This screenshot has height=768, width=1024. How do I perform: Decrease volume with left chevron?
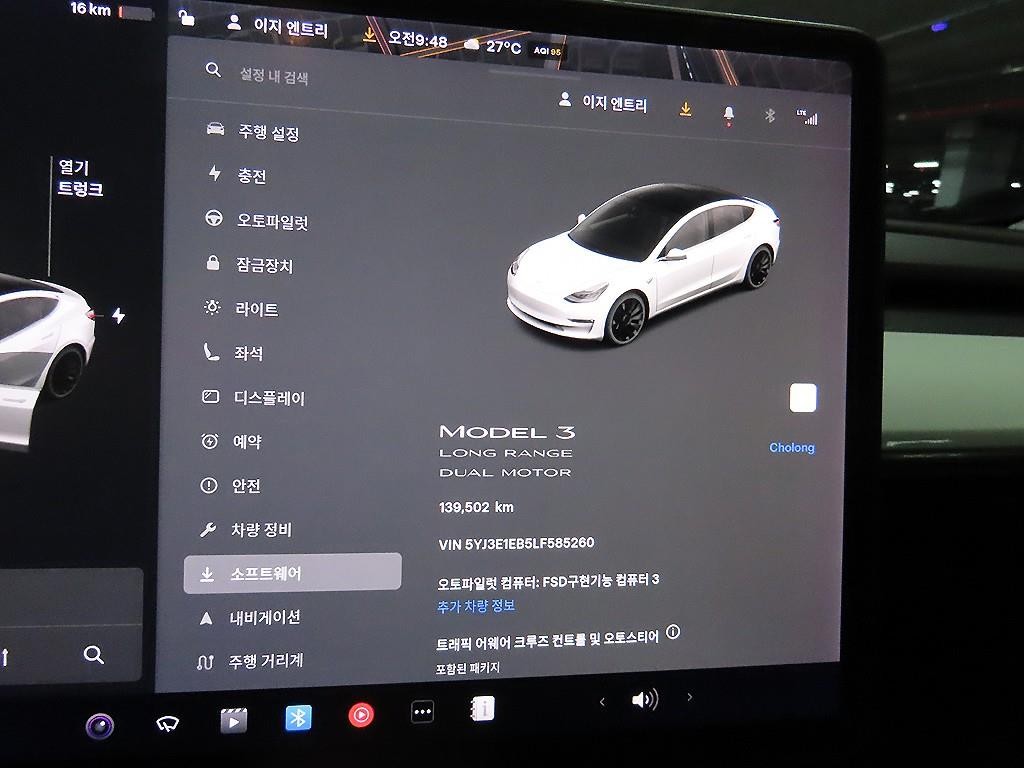tap(601, 702)
